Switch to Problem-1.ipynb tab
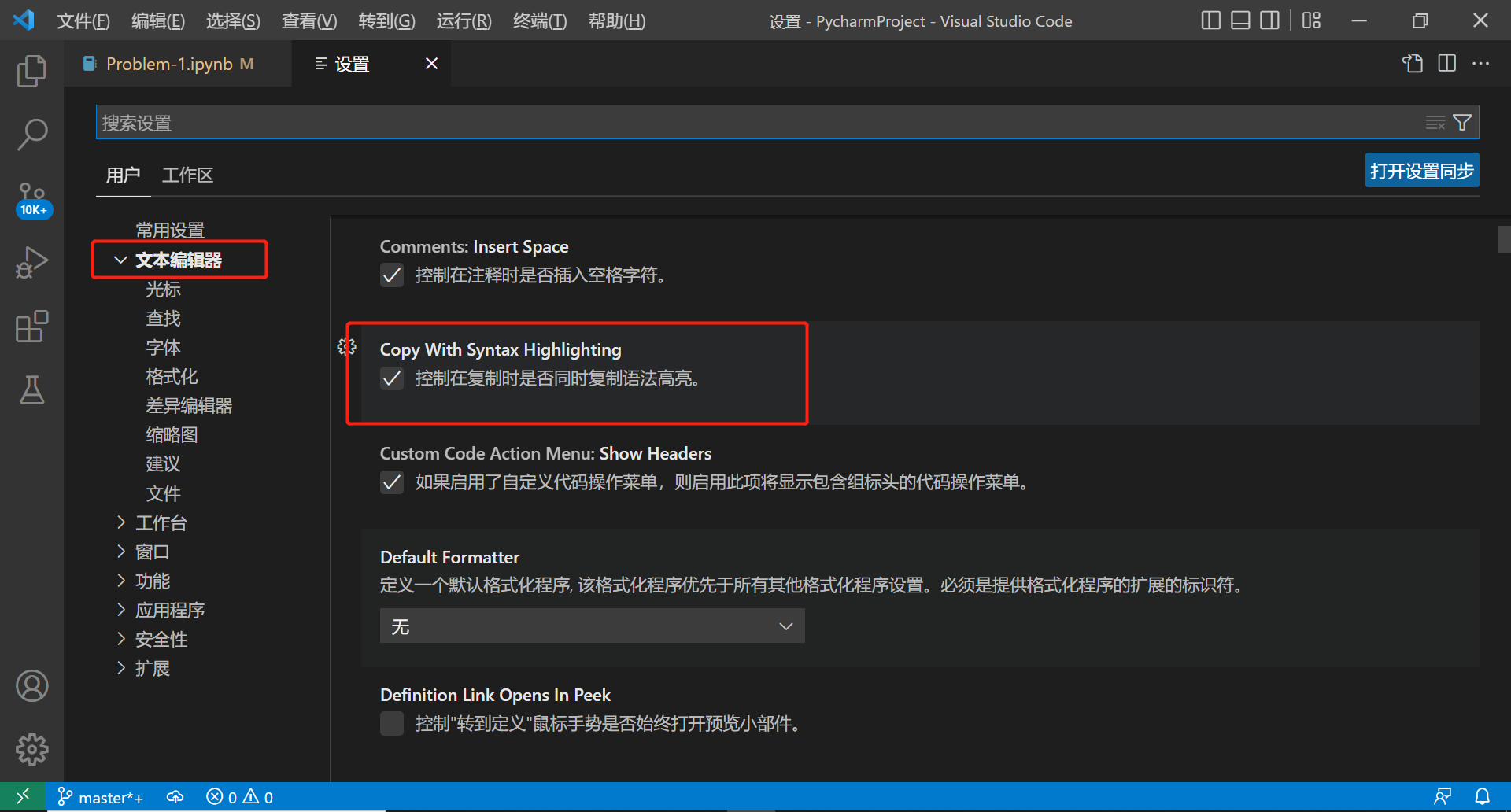Viewport: 1511px width, 812px height. [179, 64]
